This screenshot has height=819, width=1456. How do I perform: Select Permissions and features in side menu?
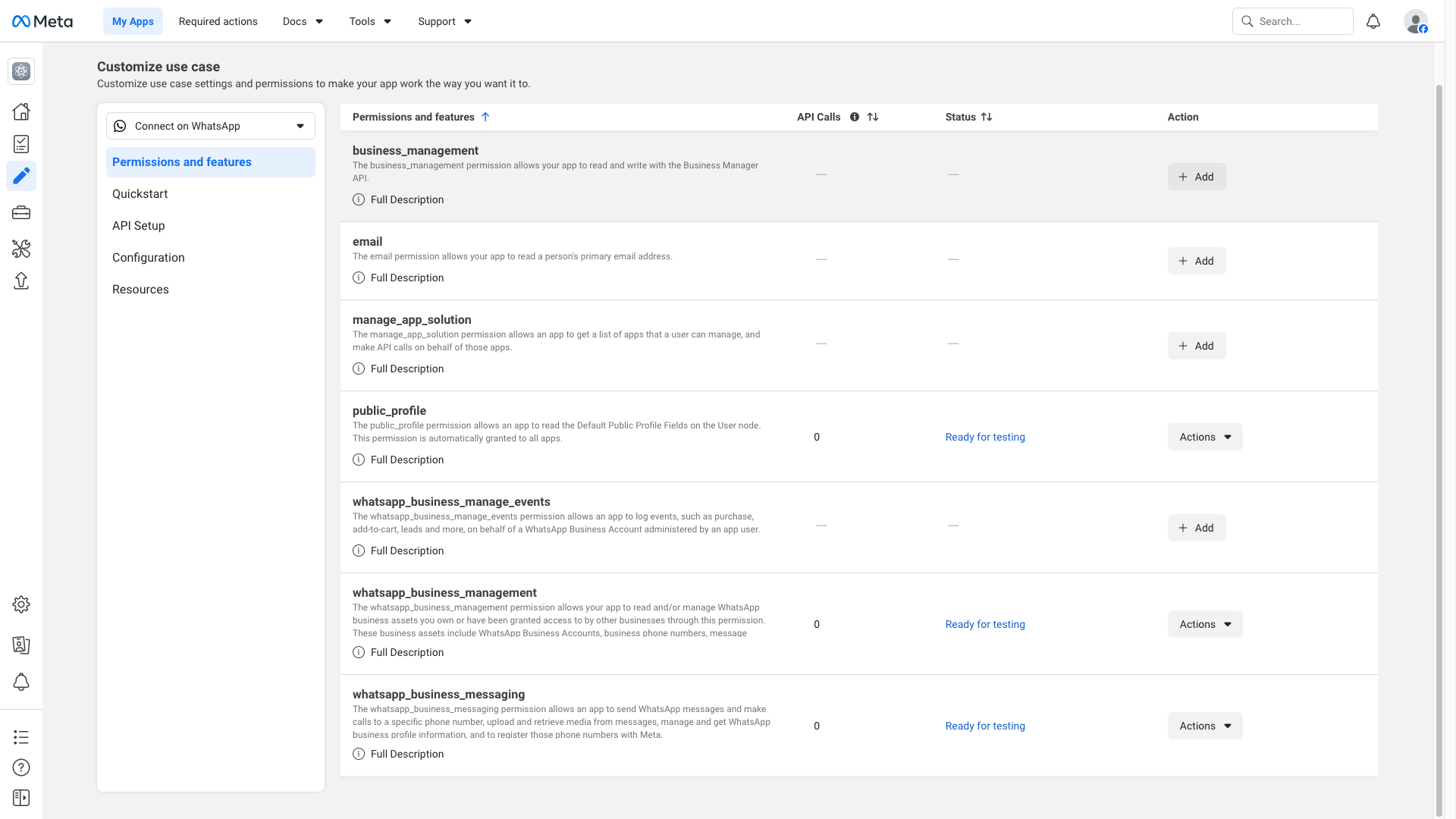(211, 162)
